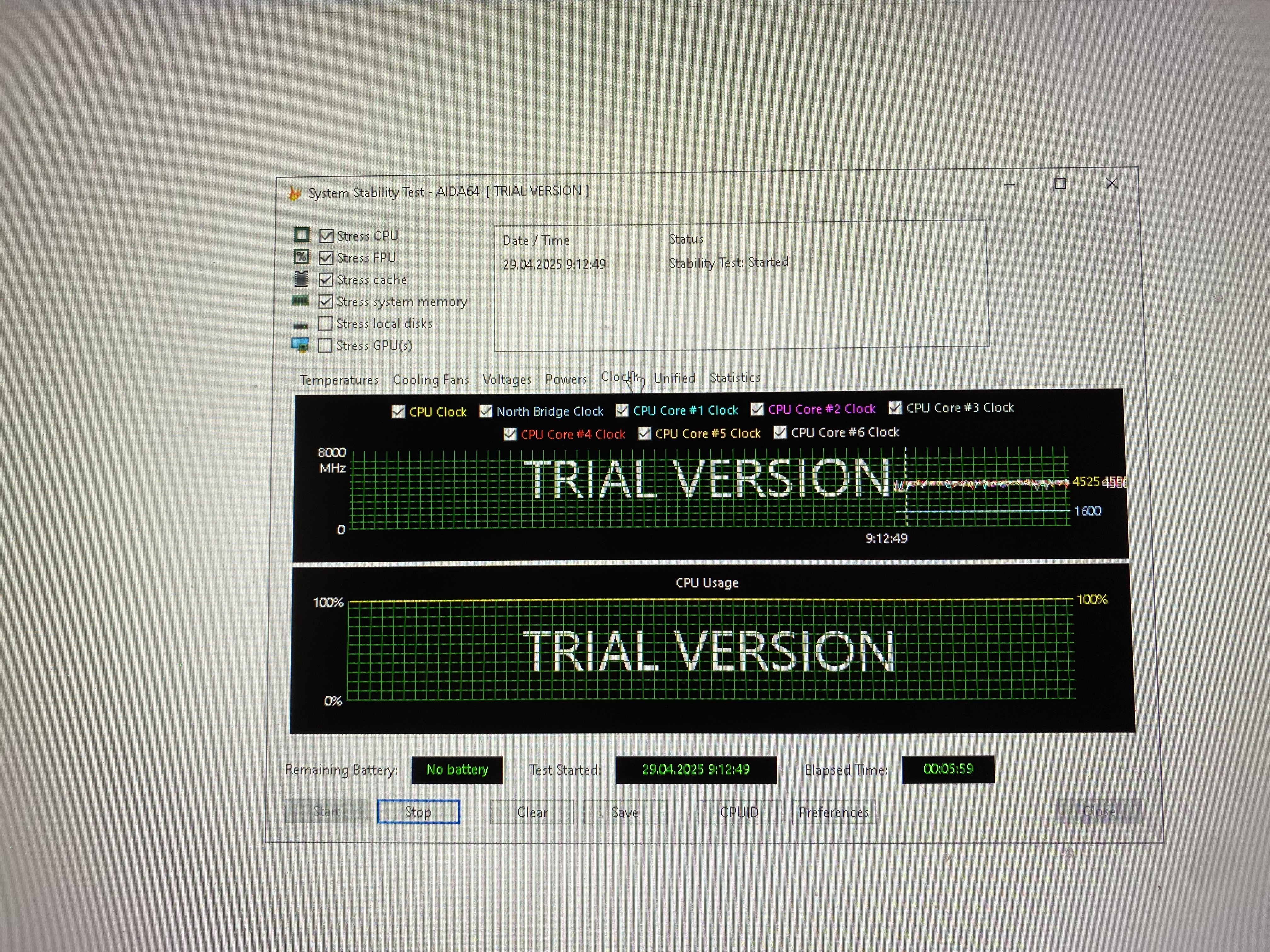Uncheck the Stress system memory checkbox

click(326, 301)
